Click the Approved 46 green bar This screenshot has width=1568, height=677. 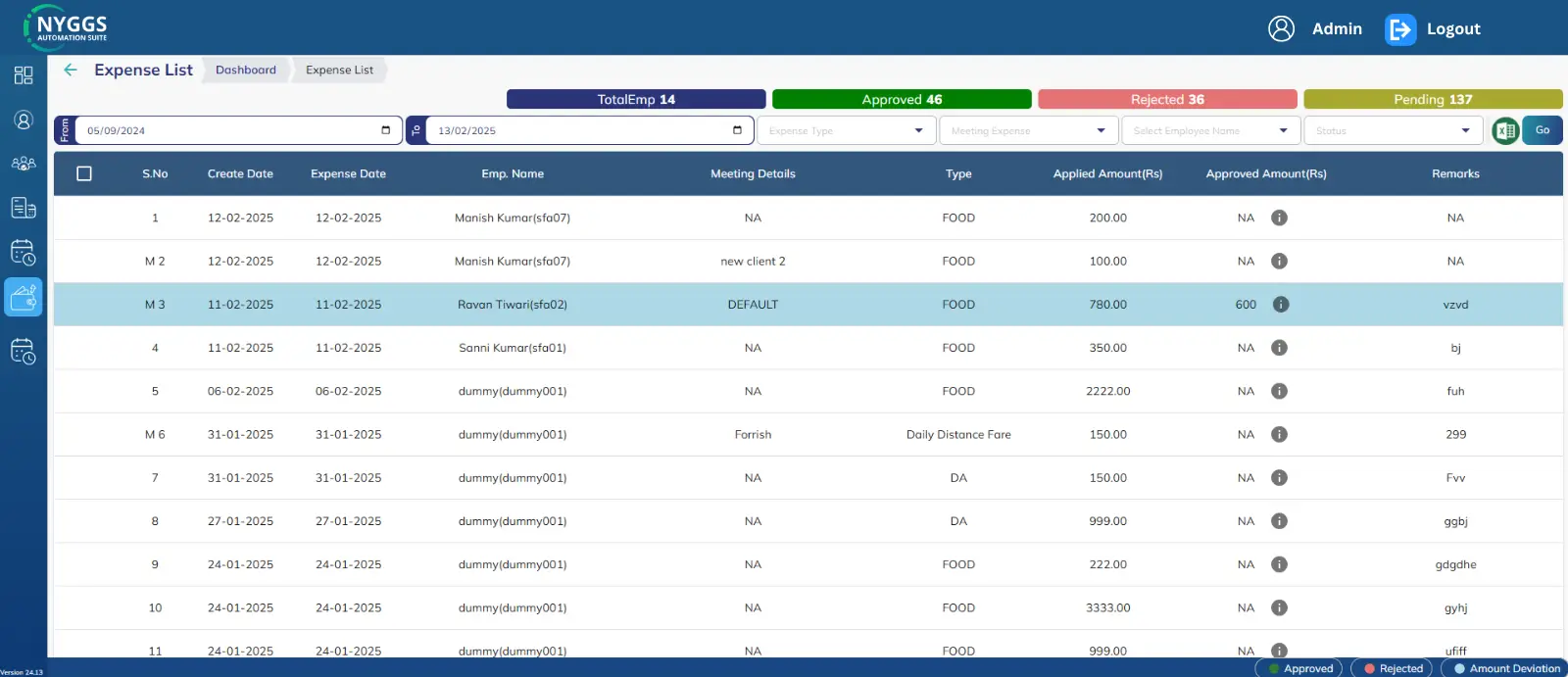(x=902, y=99)
